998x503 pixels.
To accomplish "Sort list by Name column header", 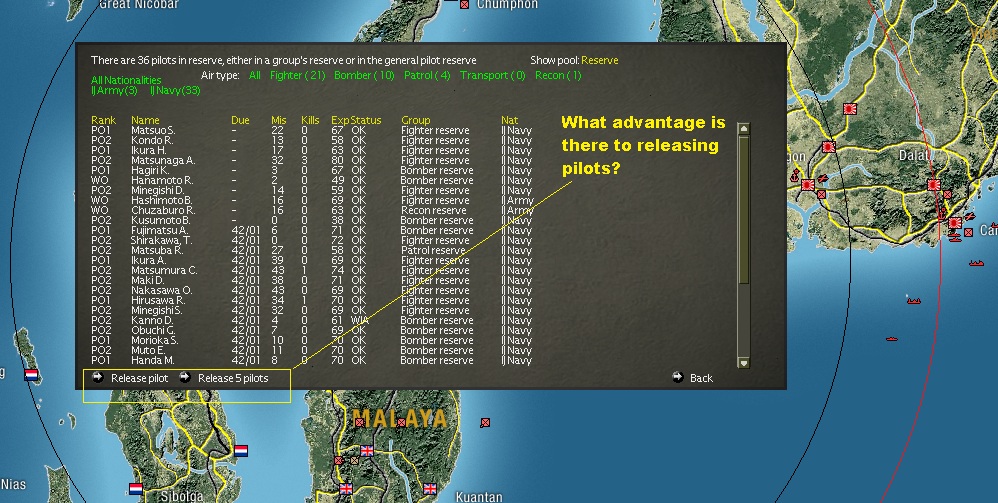I will [145, 120].
